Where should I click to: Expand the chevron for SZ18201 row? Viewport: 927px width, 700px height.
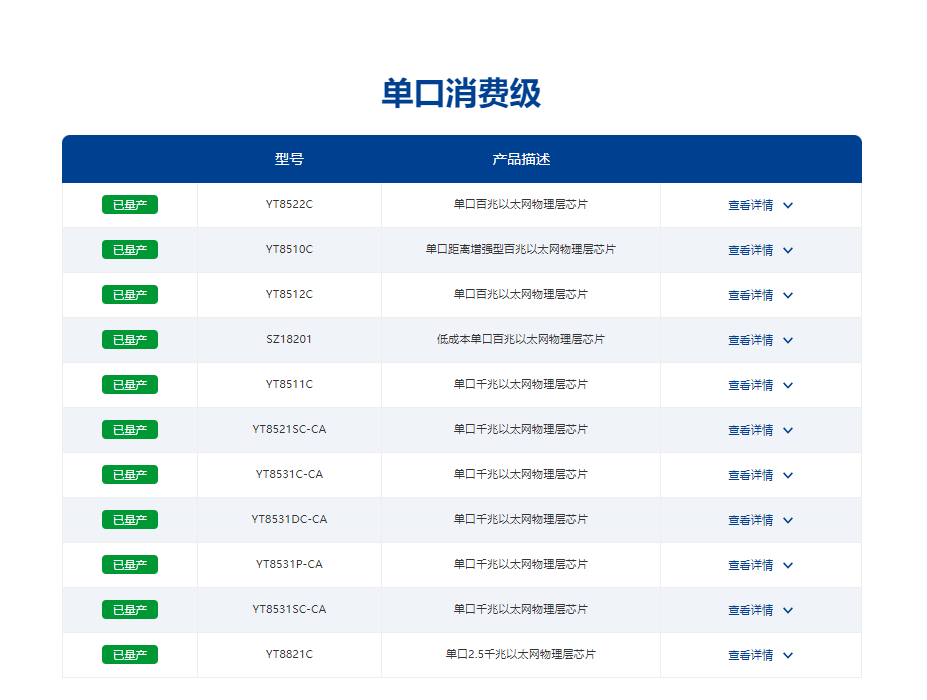pos(787,340)
